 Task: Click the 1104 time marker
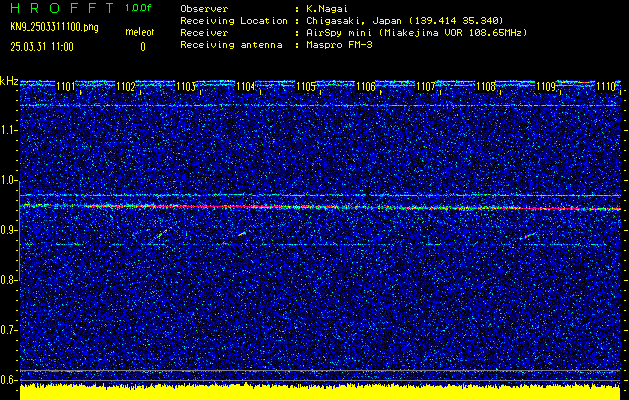pyautogui.click(x=246, y=86)
